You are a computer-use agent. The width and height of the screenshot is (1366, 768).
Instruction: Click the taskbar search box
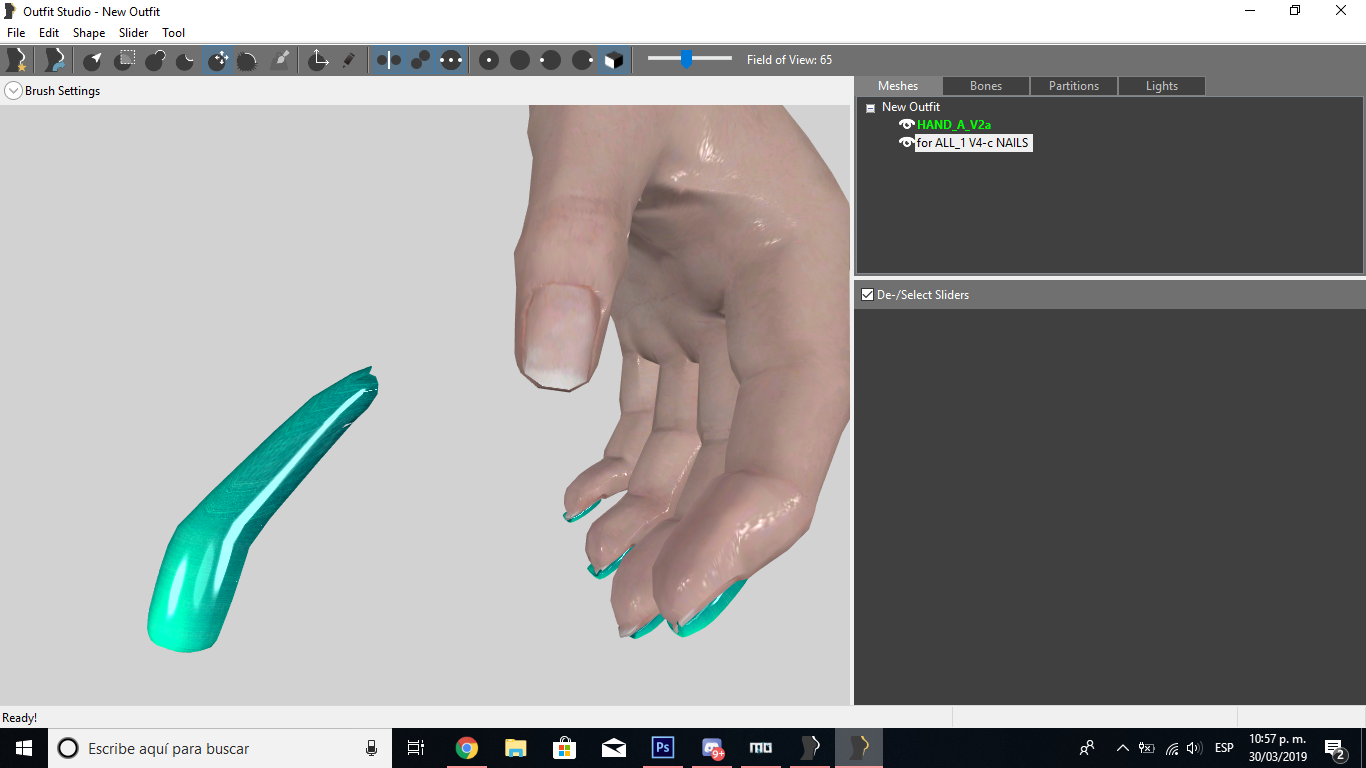pos(220,748)
